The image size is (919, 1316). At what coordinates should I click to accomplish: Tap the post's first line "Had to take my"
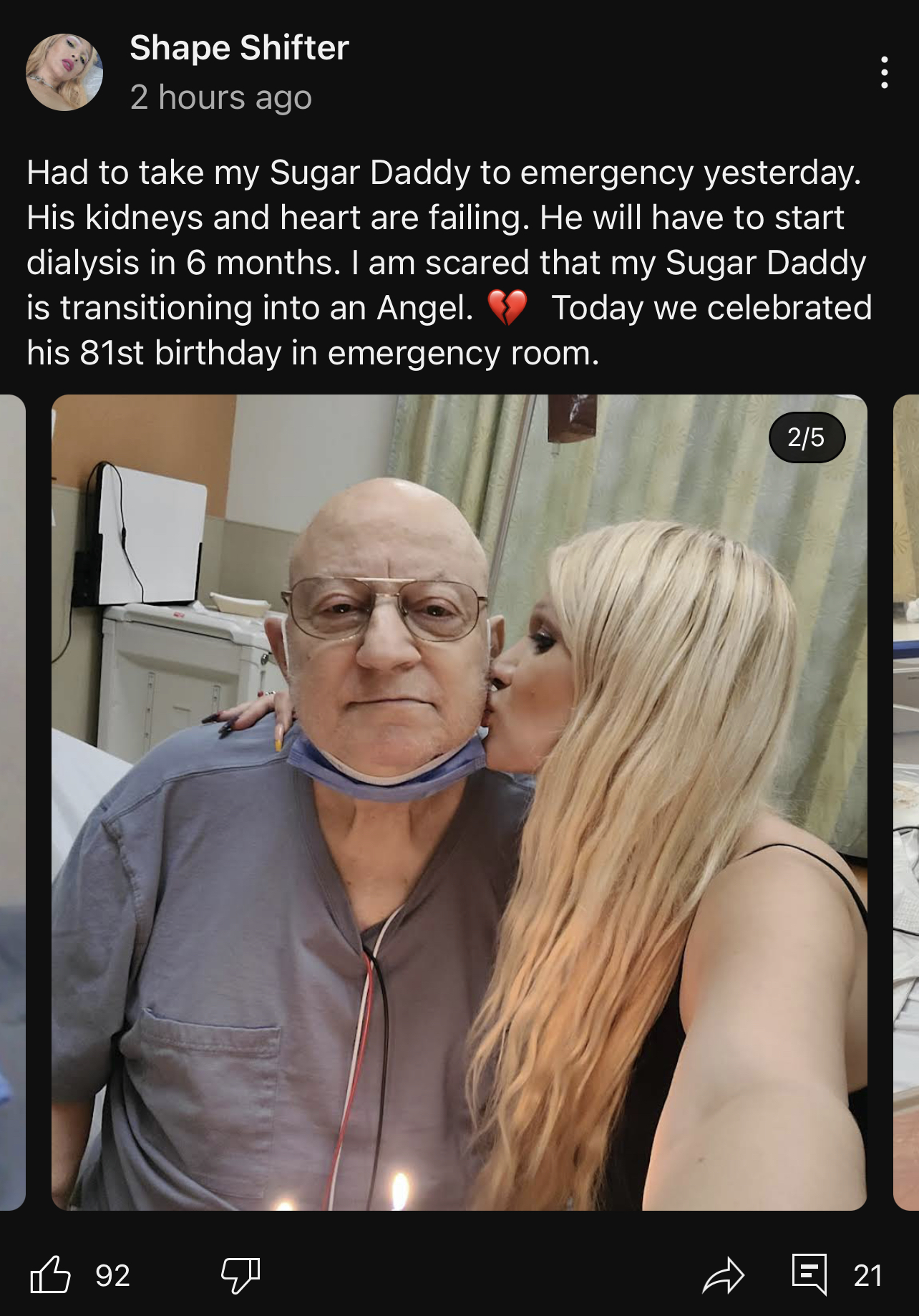pos(142,173)
